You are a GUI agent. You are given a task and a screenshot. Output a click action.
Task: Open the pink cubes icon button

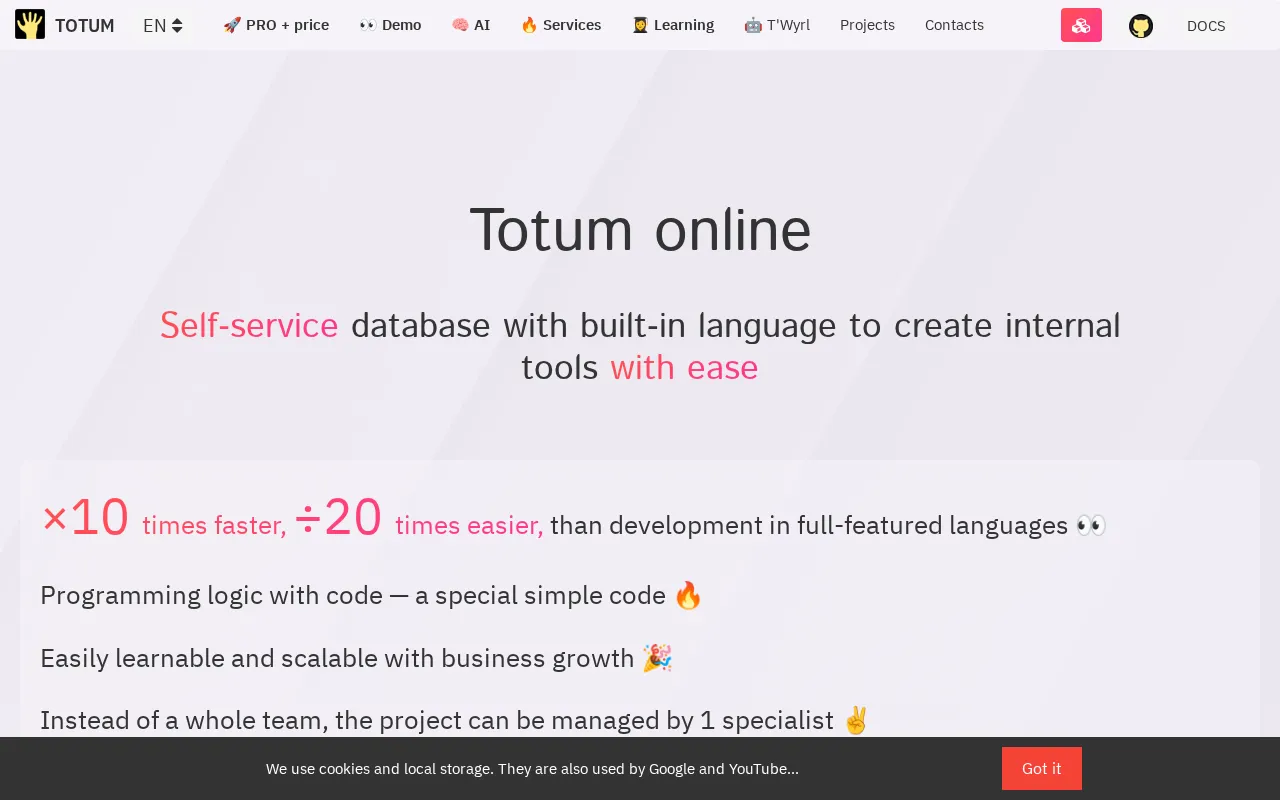pyautogui.click(x=1081, y=25)
